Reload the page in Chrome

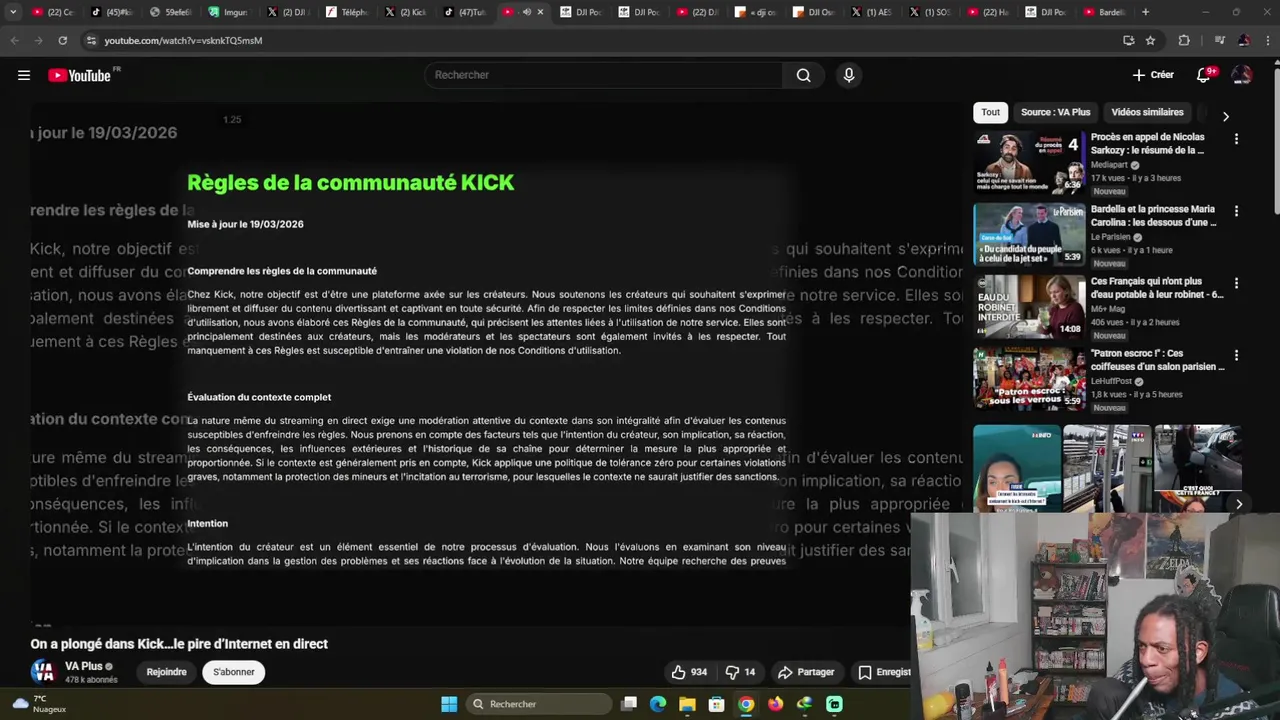[62, 40]
